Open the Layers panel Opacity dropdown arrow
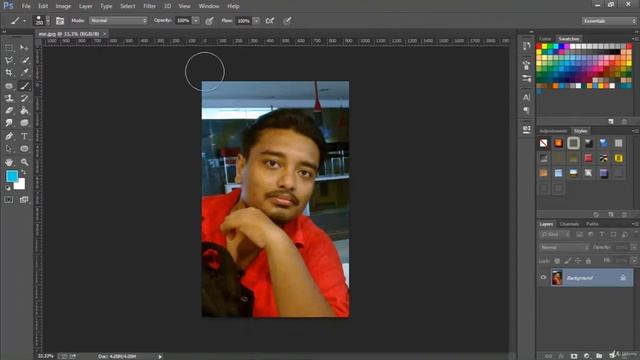 tap(634, 247)
